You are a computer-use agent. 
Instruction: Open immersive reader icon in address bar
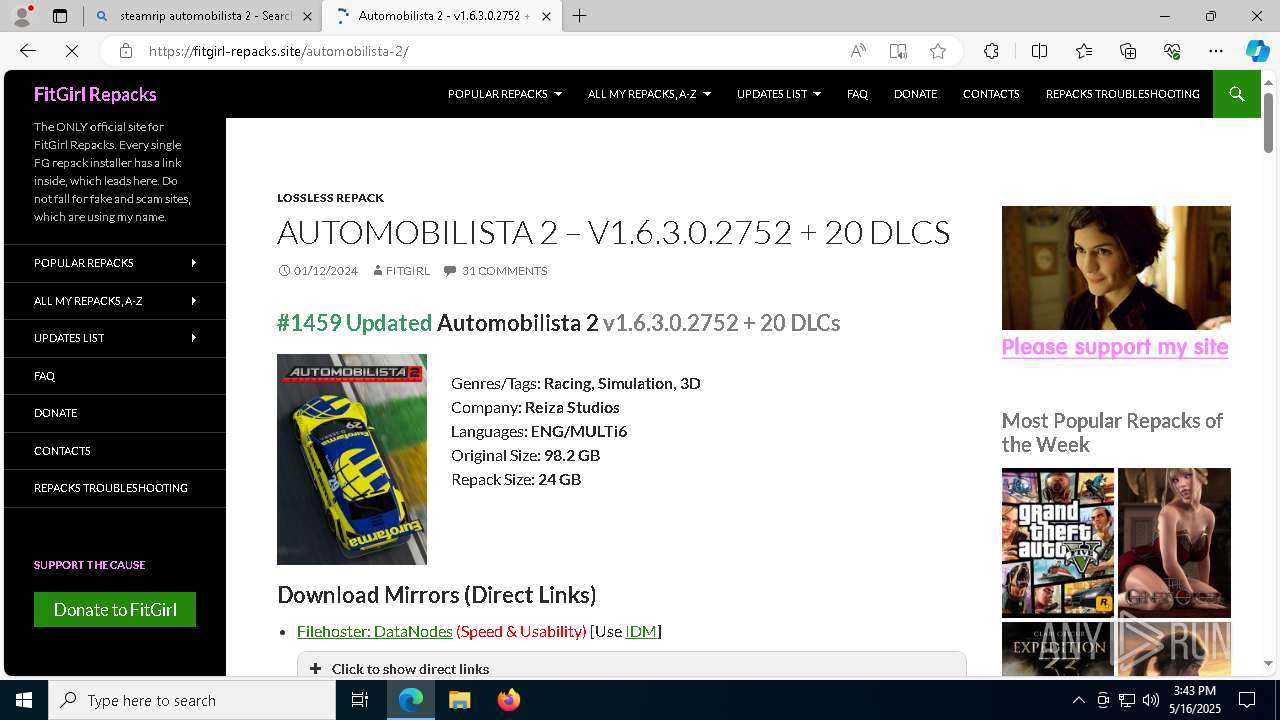(x=898, y=51)
